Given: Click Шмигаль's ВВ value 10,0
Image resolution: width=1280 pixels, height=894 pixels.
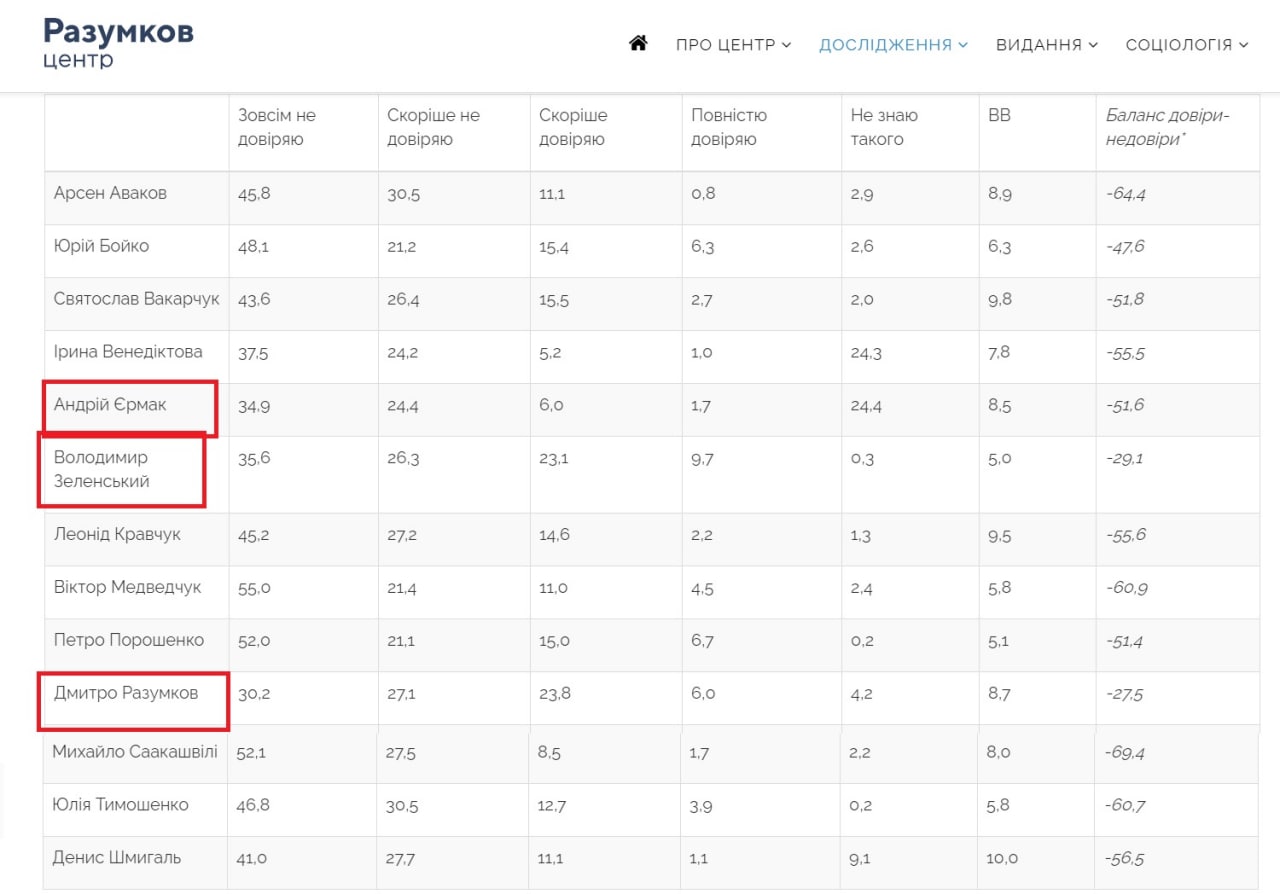Looking at the screenshot, I should [1001, 859].
